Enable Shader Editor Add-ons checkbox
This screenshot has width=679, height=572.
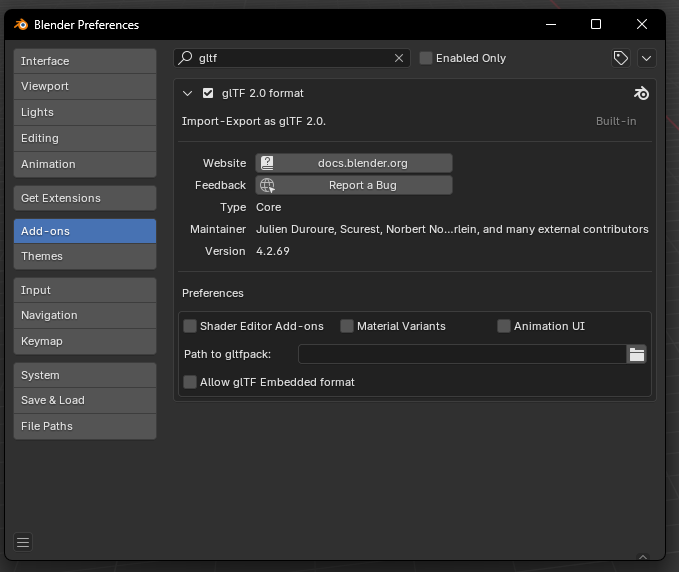coord(190,326)
